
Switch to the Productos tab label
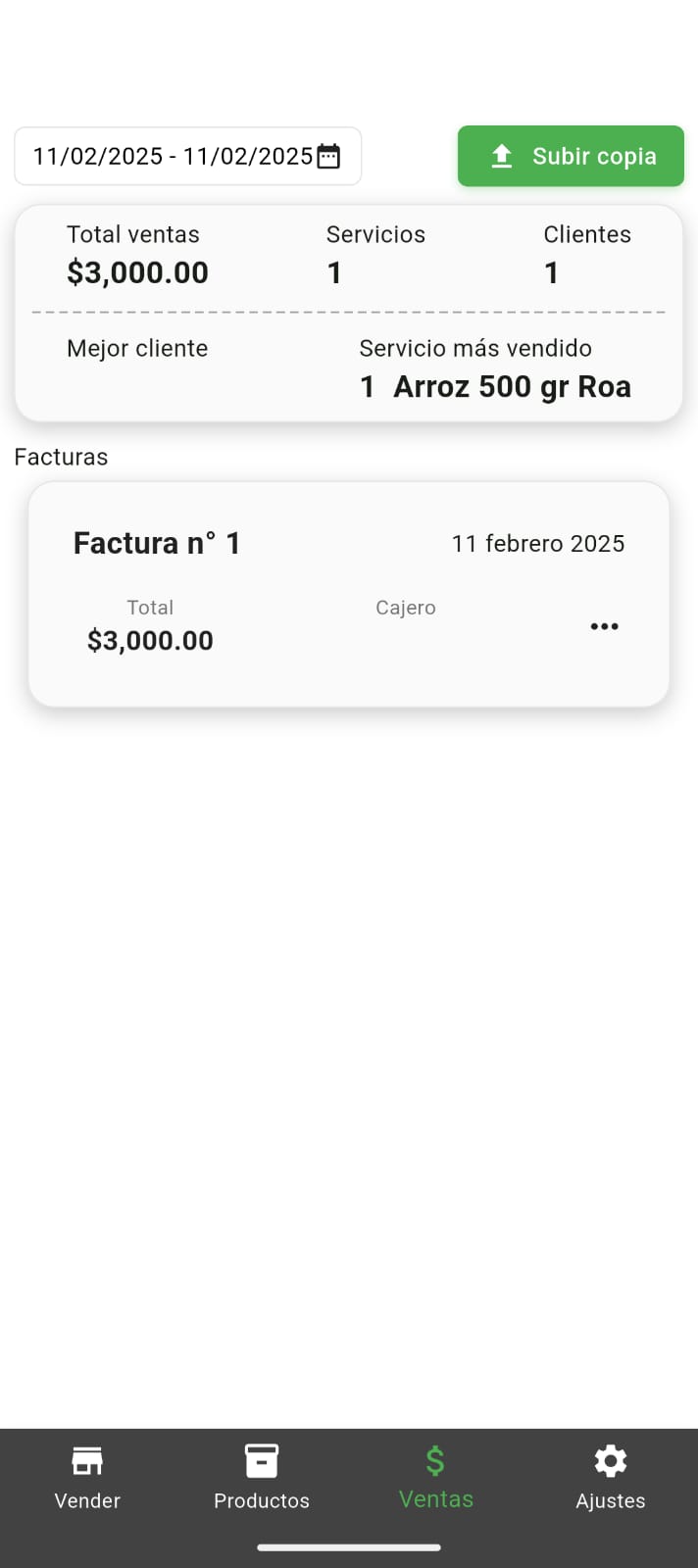262,1500
